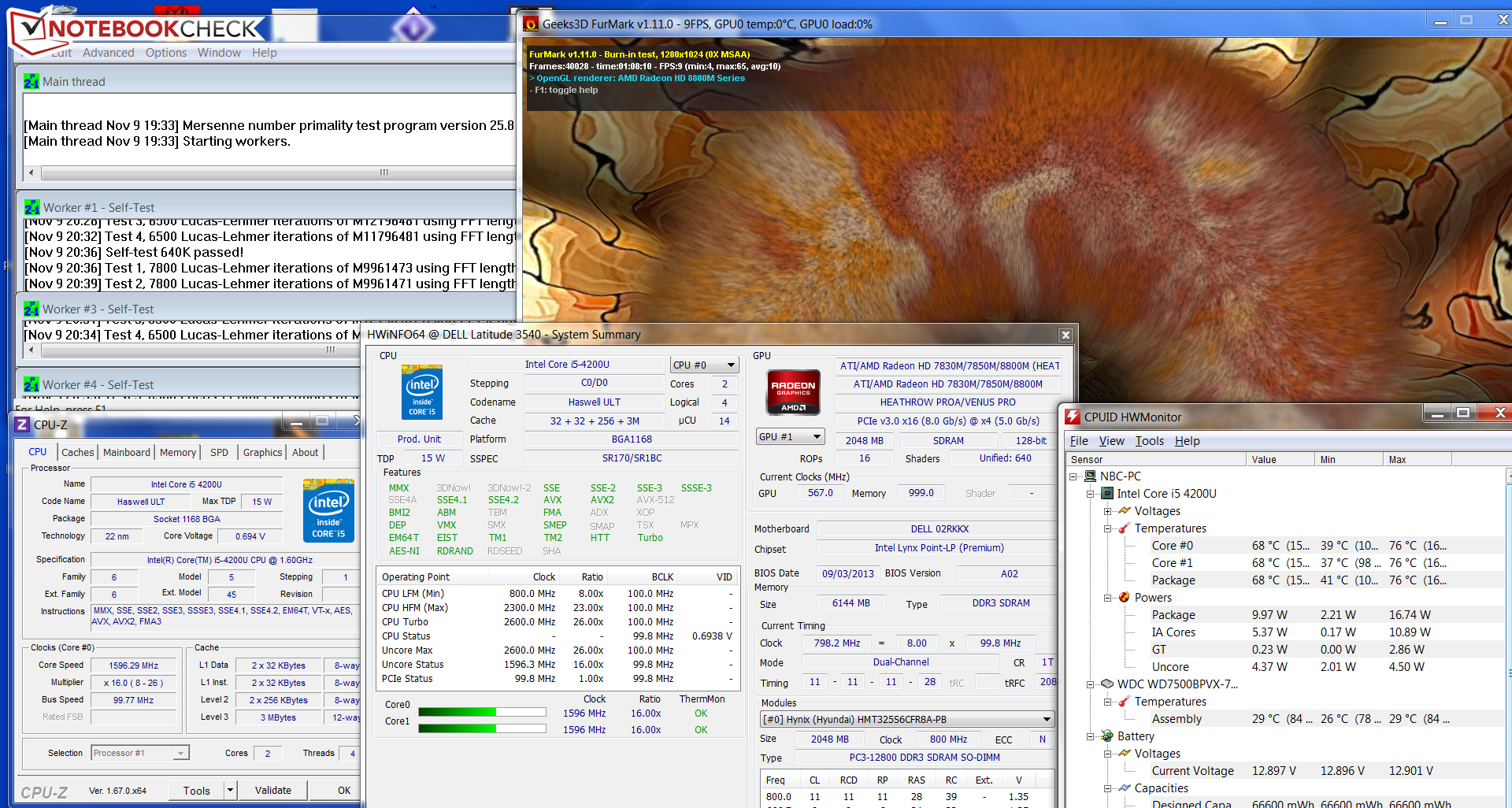Screen dimensions: 1512x808
Task: Click the Intel Core i5 logo in CPU-Z
Action: [328, 510]
